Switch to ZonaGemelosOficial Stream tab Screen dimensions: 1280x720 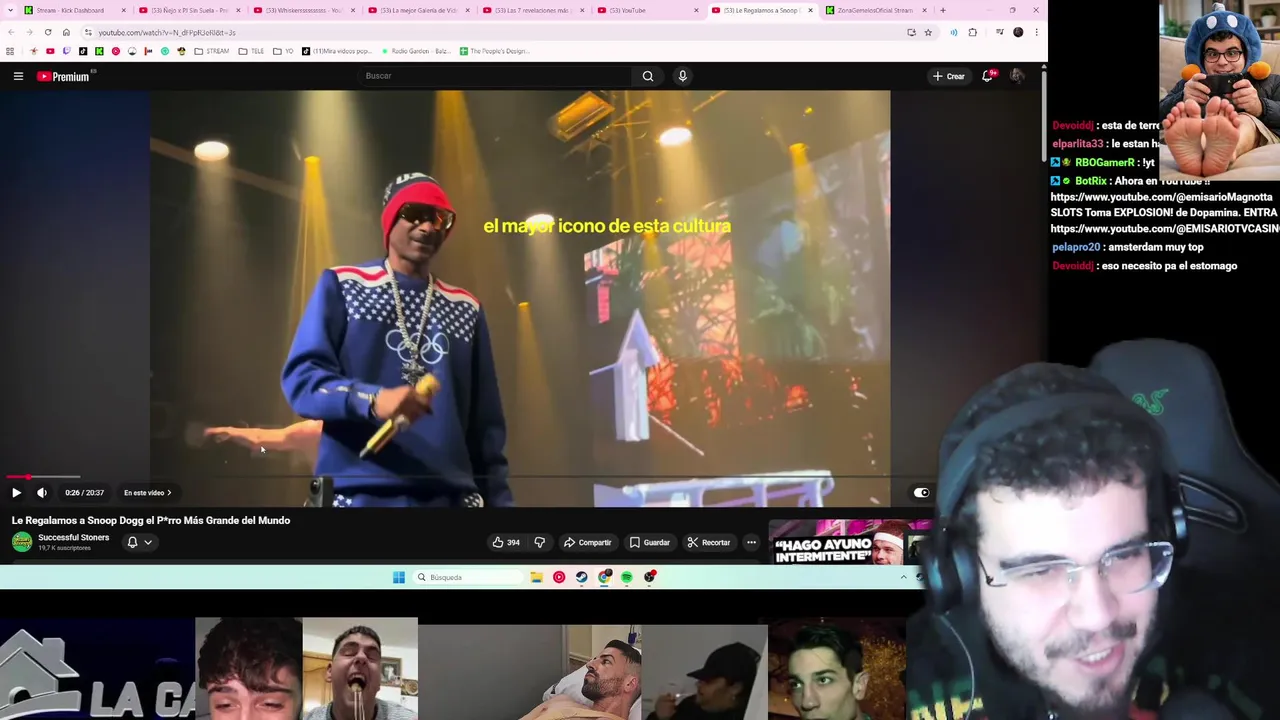[x=875, y=10]
